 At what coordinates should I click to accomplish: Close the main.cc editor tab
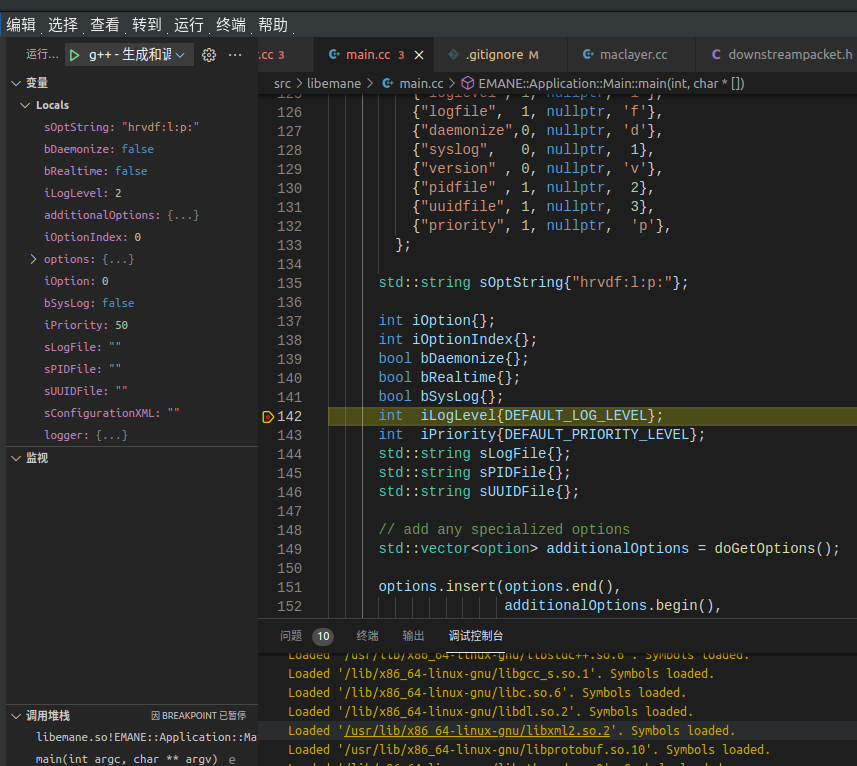pos(419,55)
